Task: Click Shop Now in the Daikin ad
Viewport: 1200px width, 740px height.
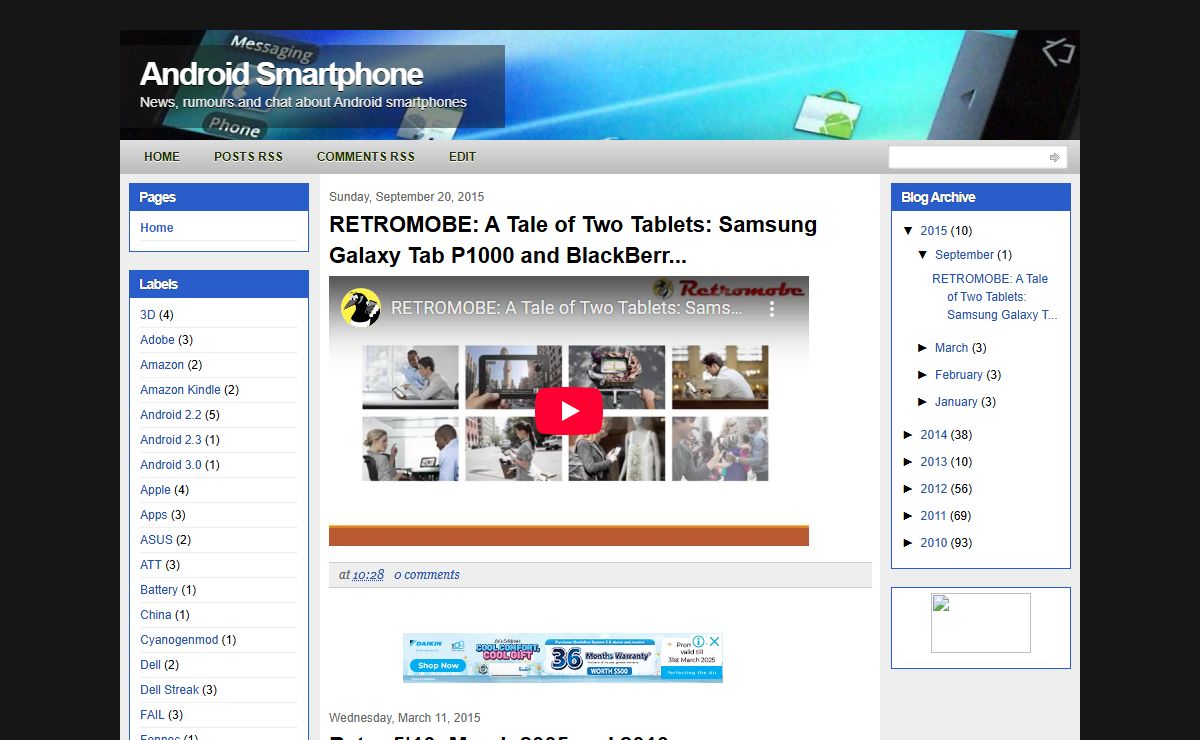Action: (x=438, y=665)
